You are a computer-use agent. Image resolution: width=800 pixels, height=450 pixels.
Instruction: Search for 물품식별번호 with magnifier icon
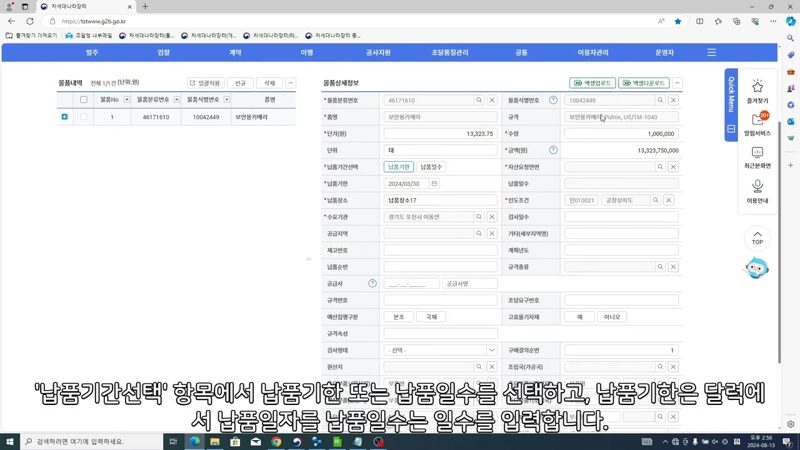click(660, 101)
